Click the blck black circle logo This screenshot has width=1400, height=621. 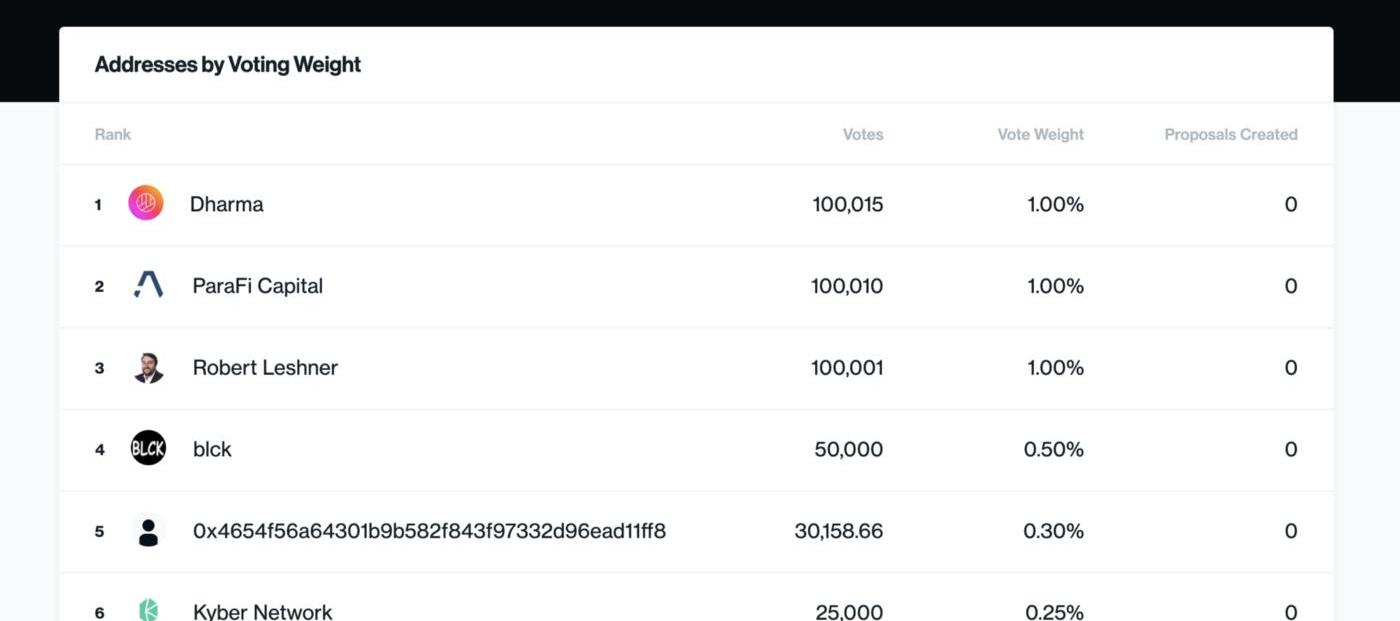(148, 449)
